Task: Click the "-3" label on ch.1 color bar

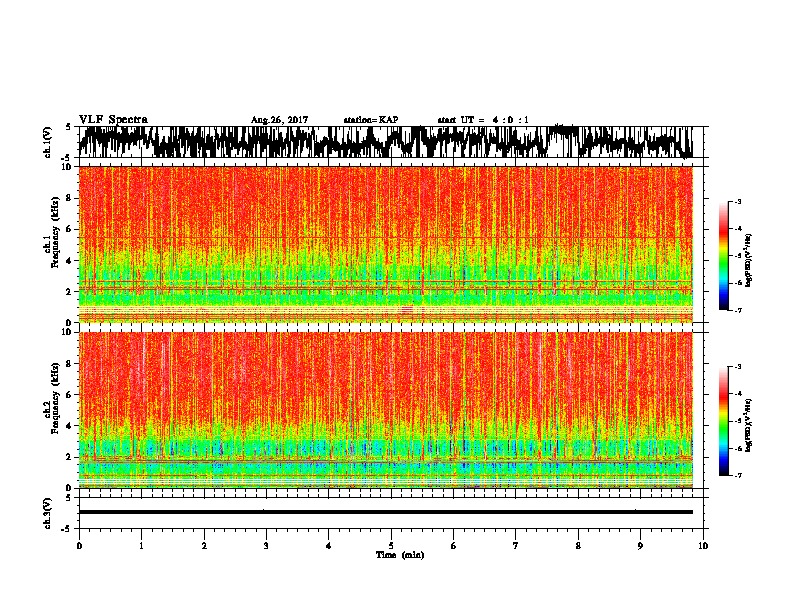Action: (x=738, y=201)
